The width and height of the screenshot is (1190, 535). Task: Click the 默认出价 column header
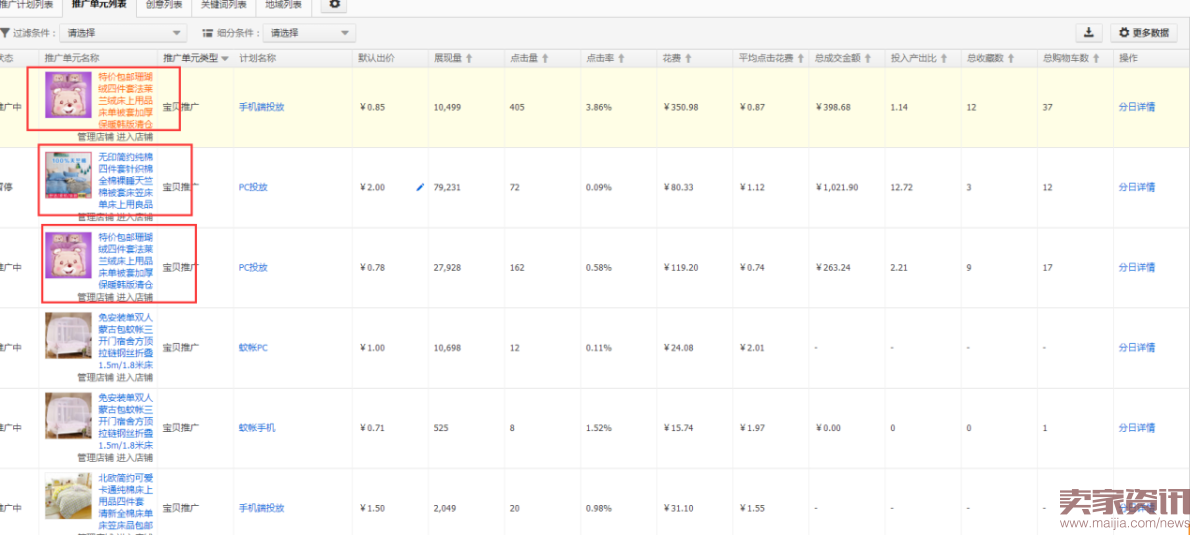pyautogui.click(x=376, y=58)
